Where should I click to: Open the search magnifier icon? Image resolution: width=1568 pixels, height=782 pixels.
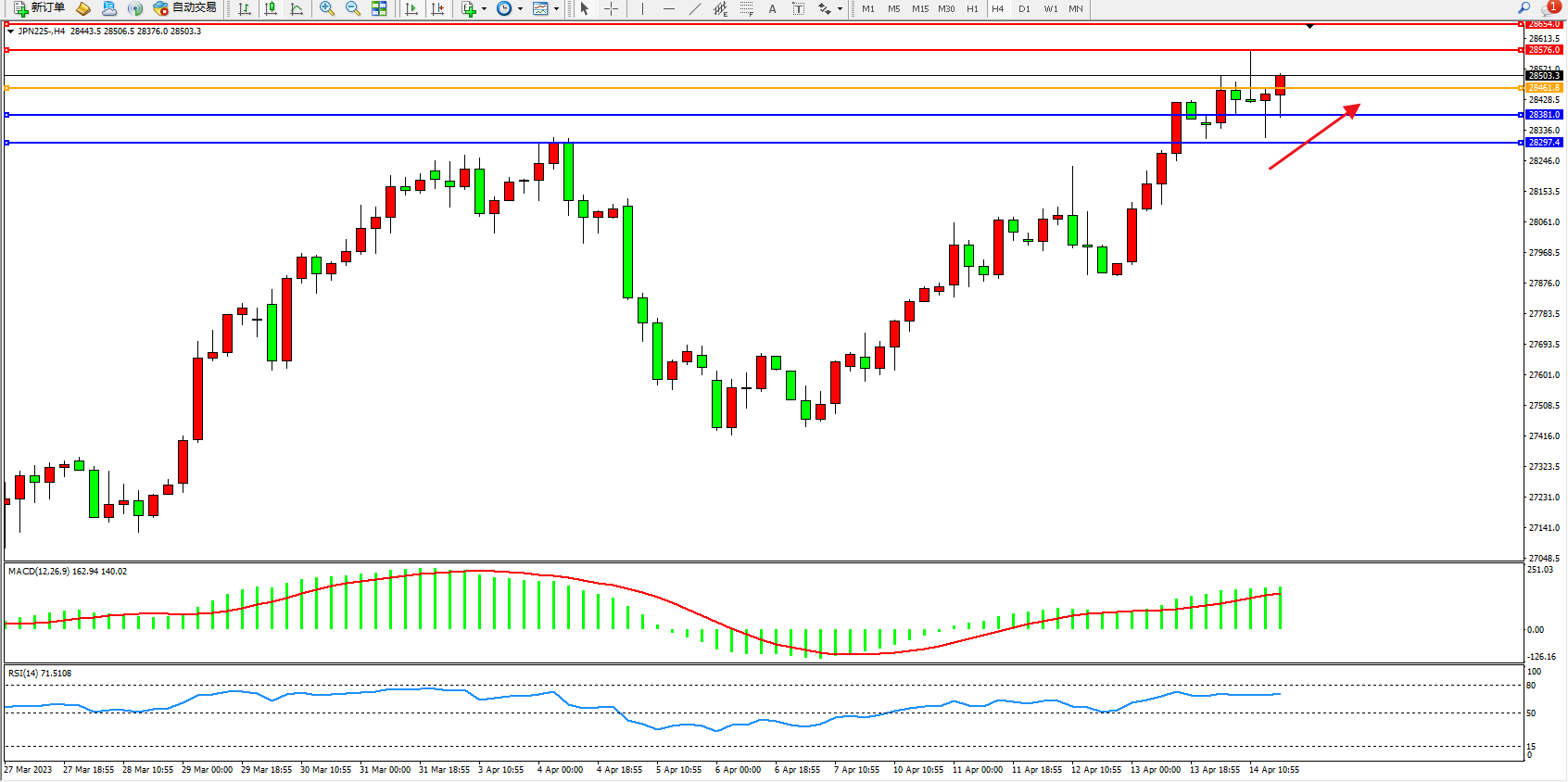(1524, 8)
